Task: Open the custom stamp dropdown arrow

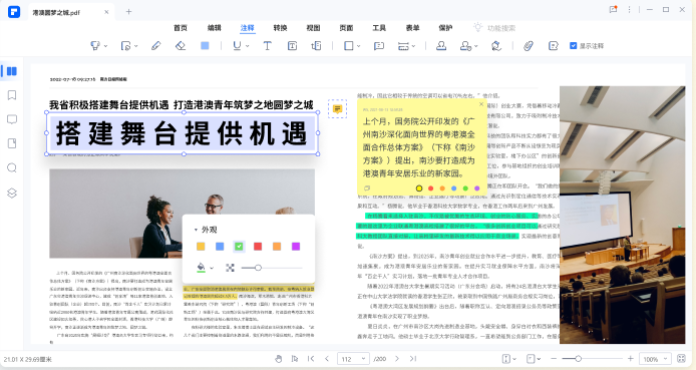Action: coord(476,46)
